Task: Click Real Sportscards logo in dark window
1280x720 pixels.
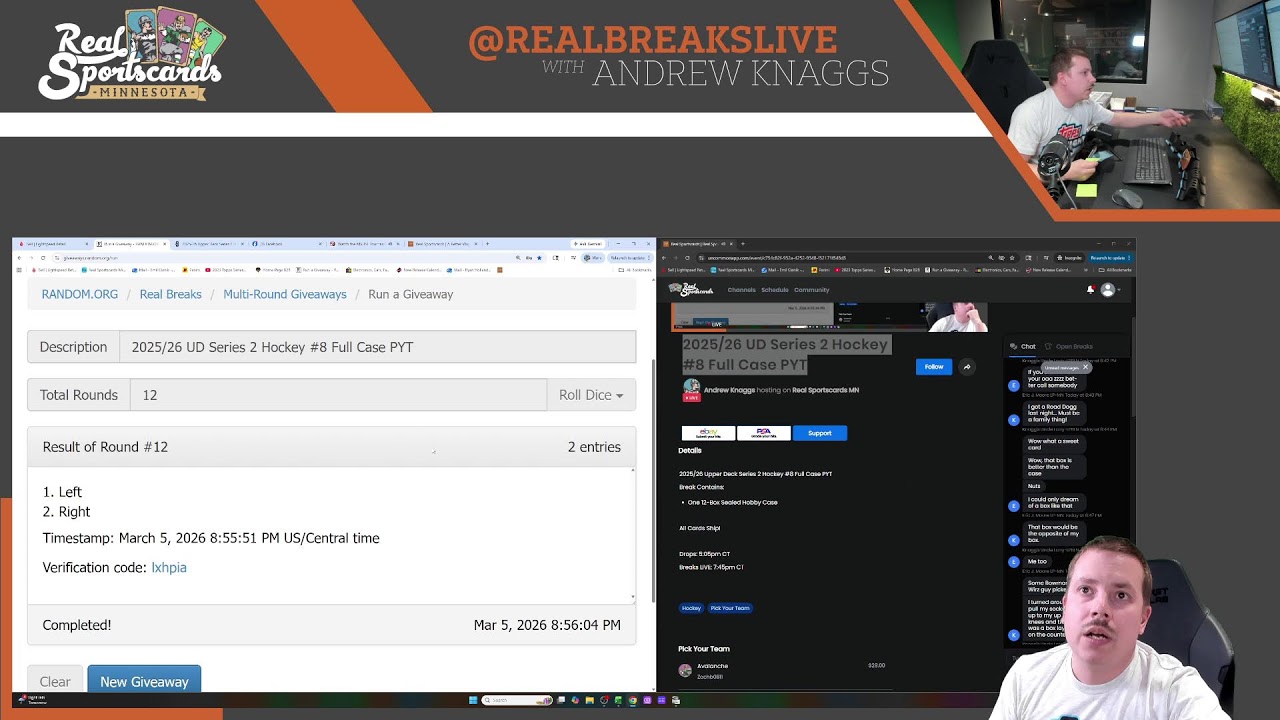Action: coord(691,290)
